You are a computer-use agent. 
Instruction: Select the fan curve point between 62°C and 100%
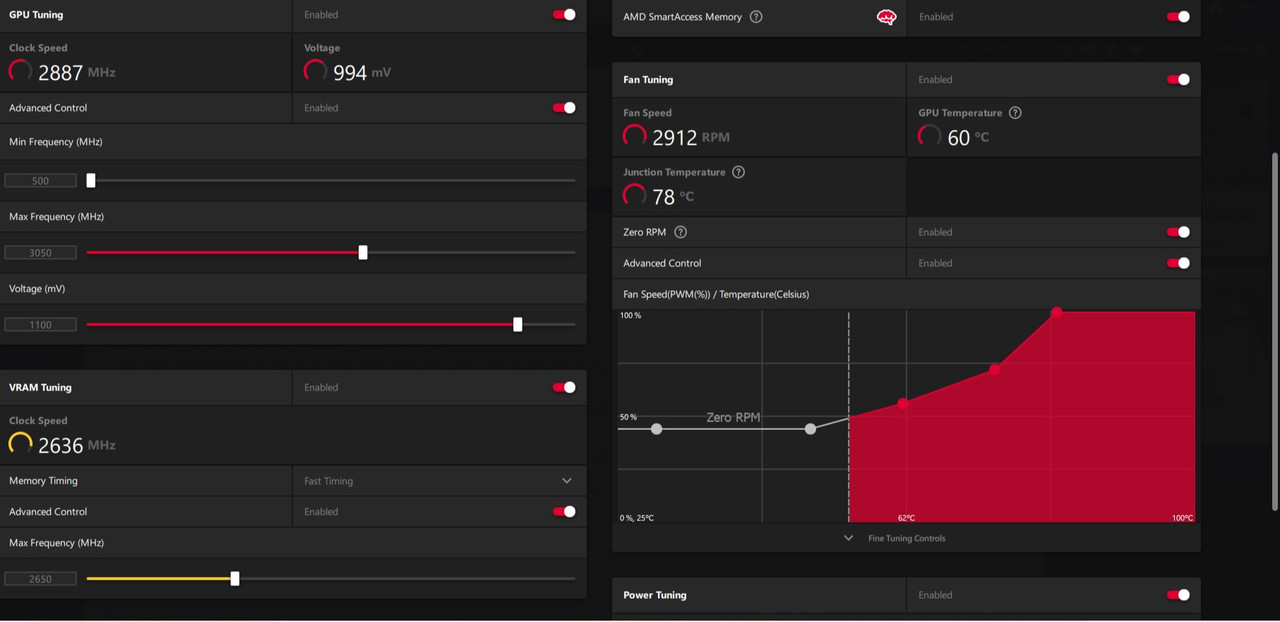(x=995, y=370)
